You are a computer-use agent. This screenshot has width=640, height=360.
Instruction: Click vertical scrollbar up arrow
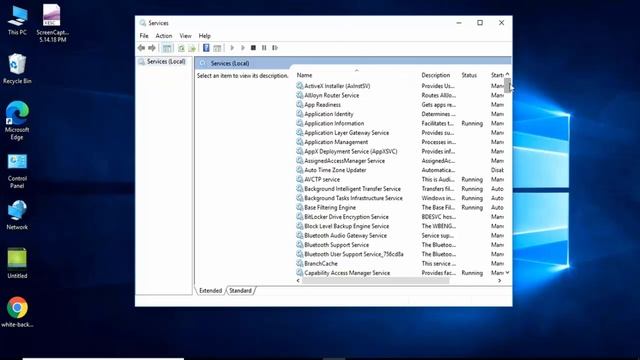pos(507,74)
